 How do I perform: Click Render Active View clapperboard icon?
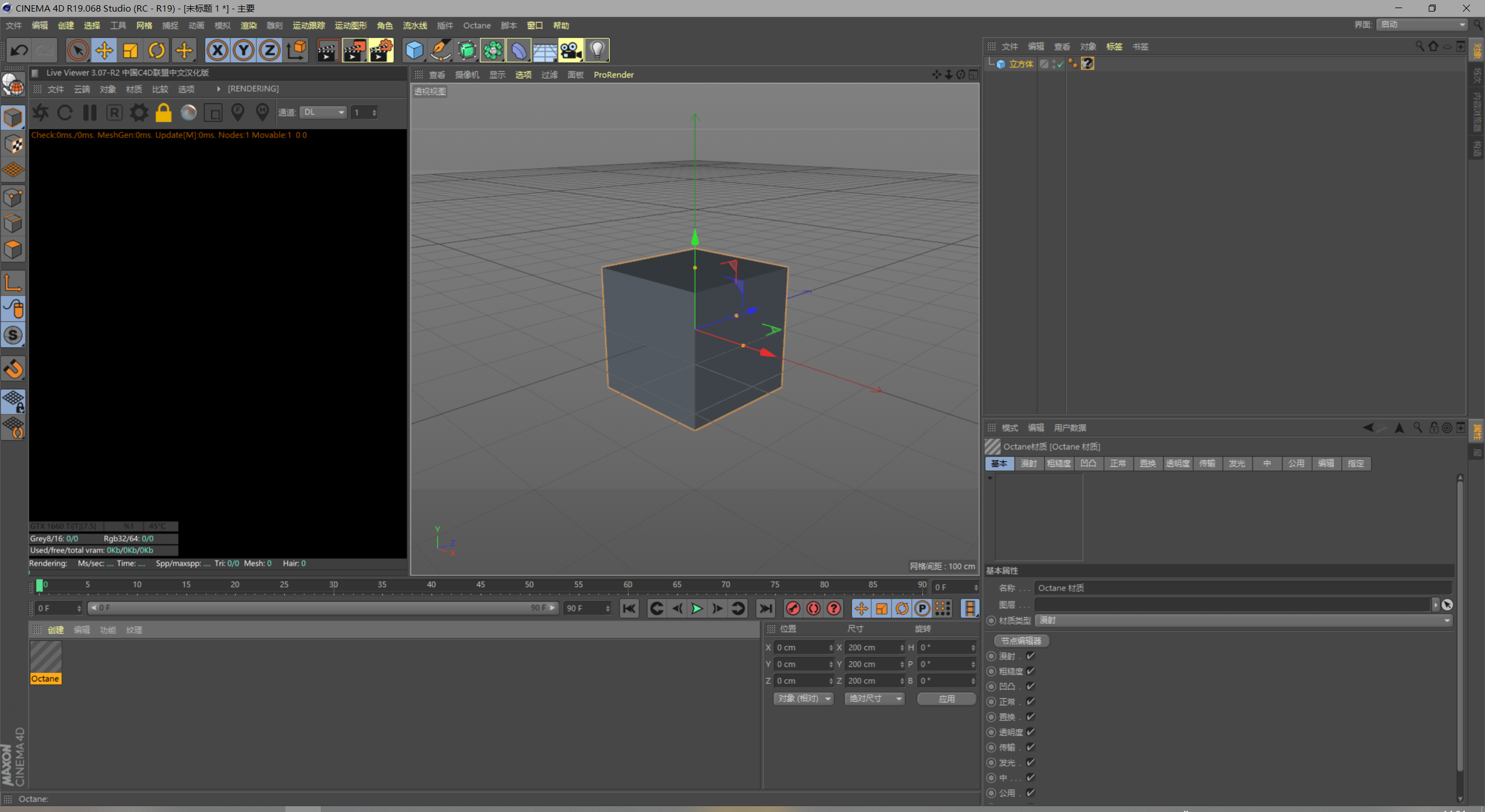tap(328, 50)
